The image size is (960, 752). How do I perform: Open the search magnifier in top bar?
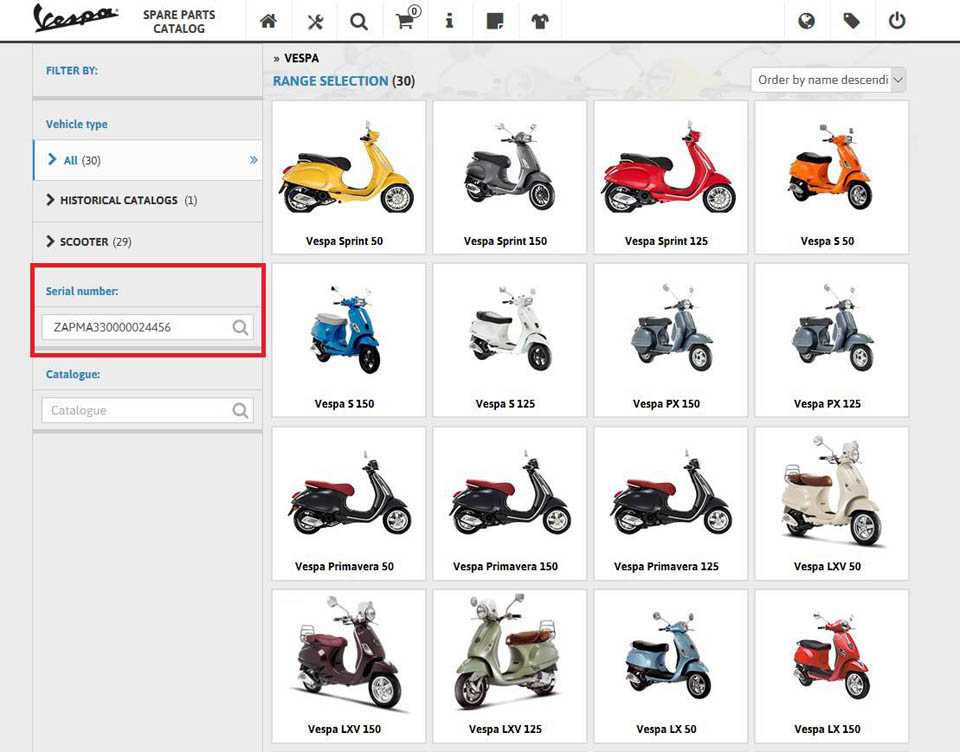coord(359,22)
